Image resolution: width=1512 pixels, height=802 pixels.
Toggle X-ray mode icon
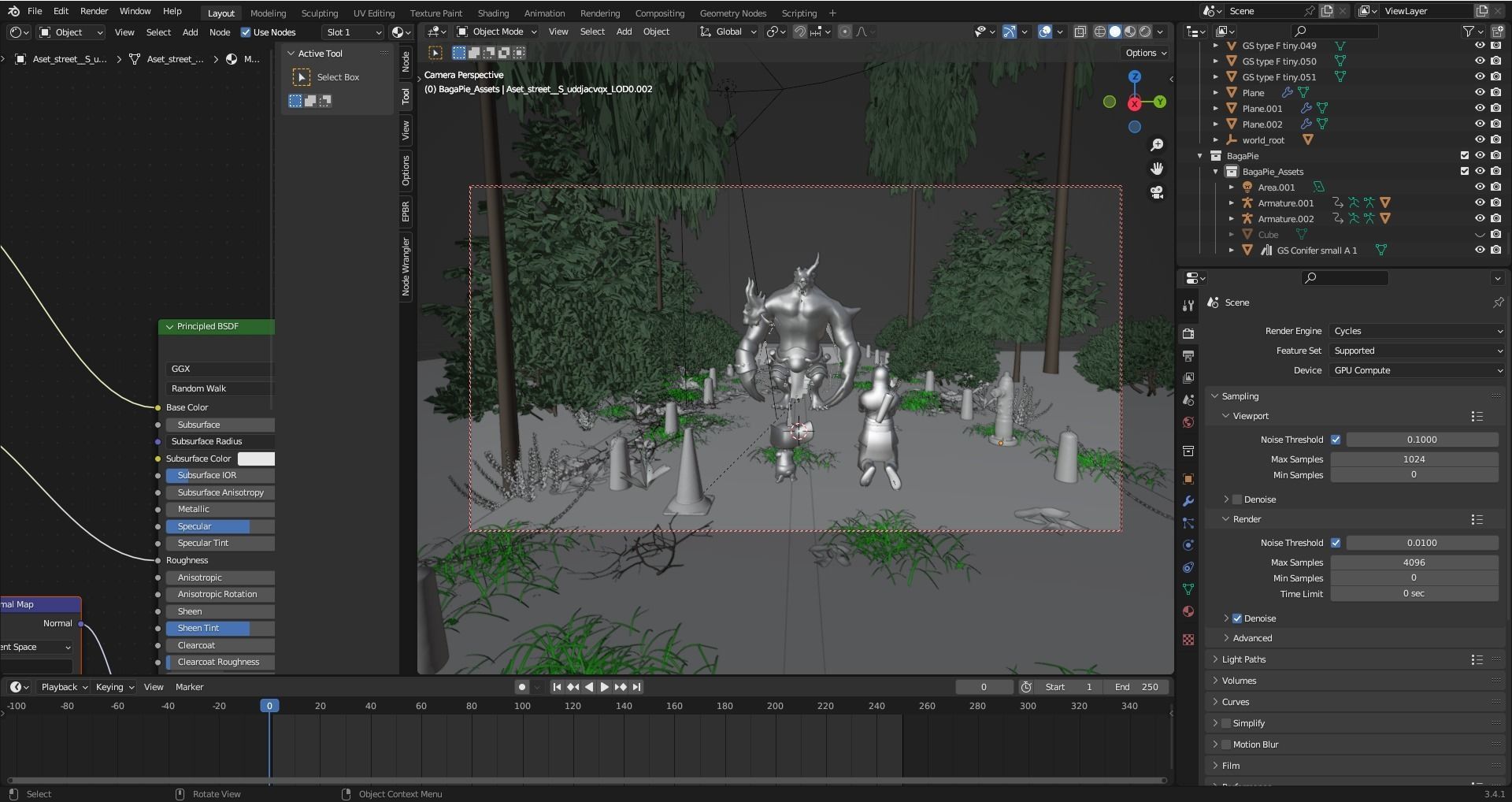1080,32
